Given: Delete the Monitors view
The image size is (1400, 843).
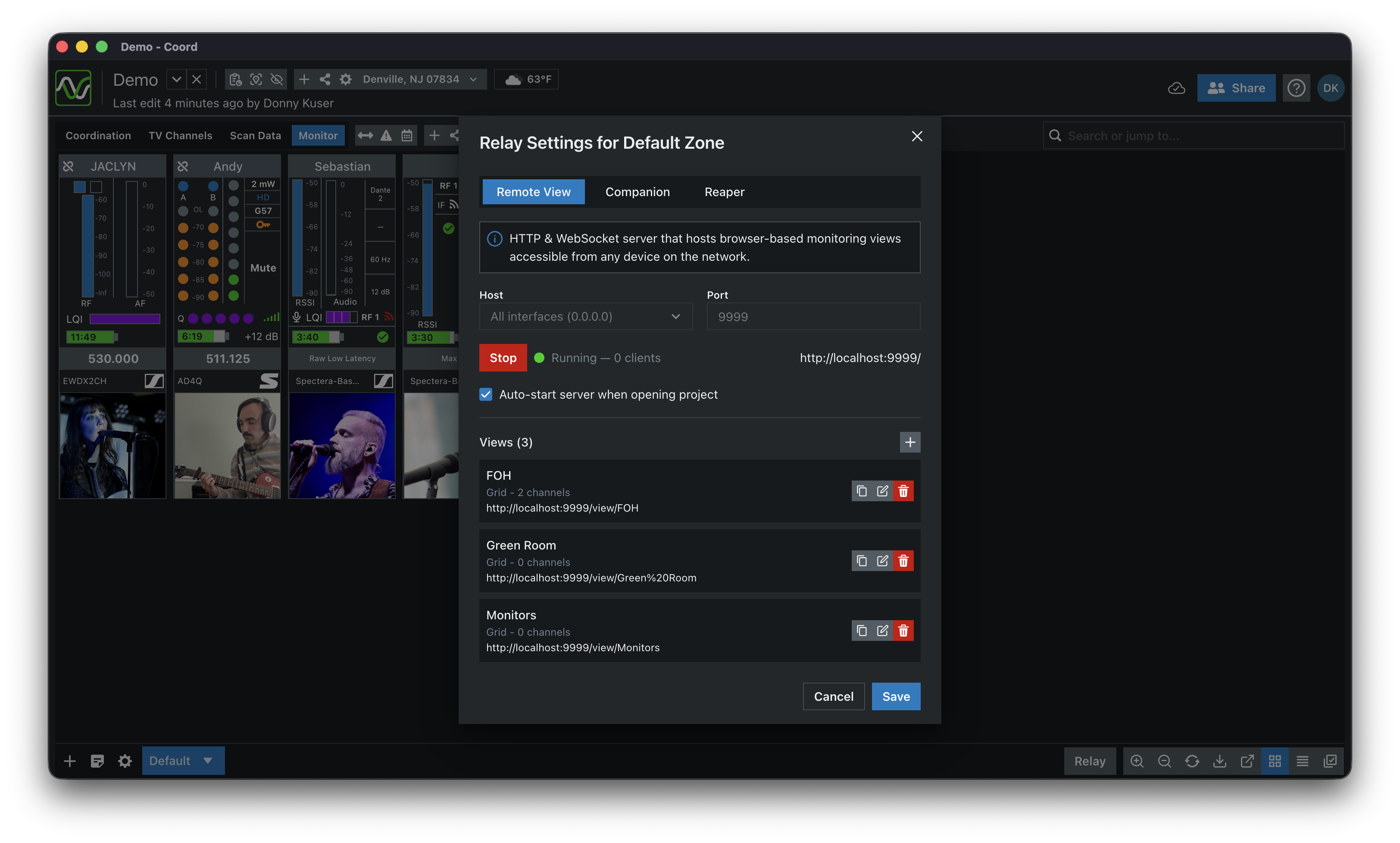Looking at the screenshot, I should (903, 631).
